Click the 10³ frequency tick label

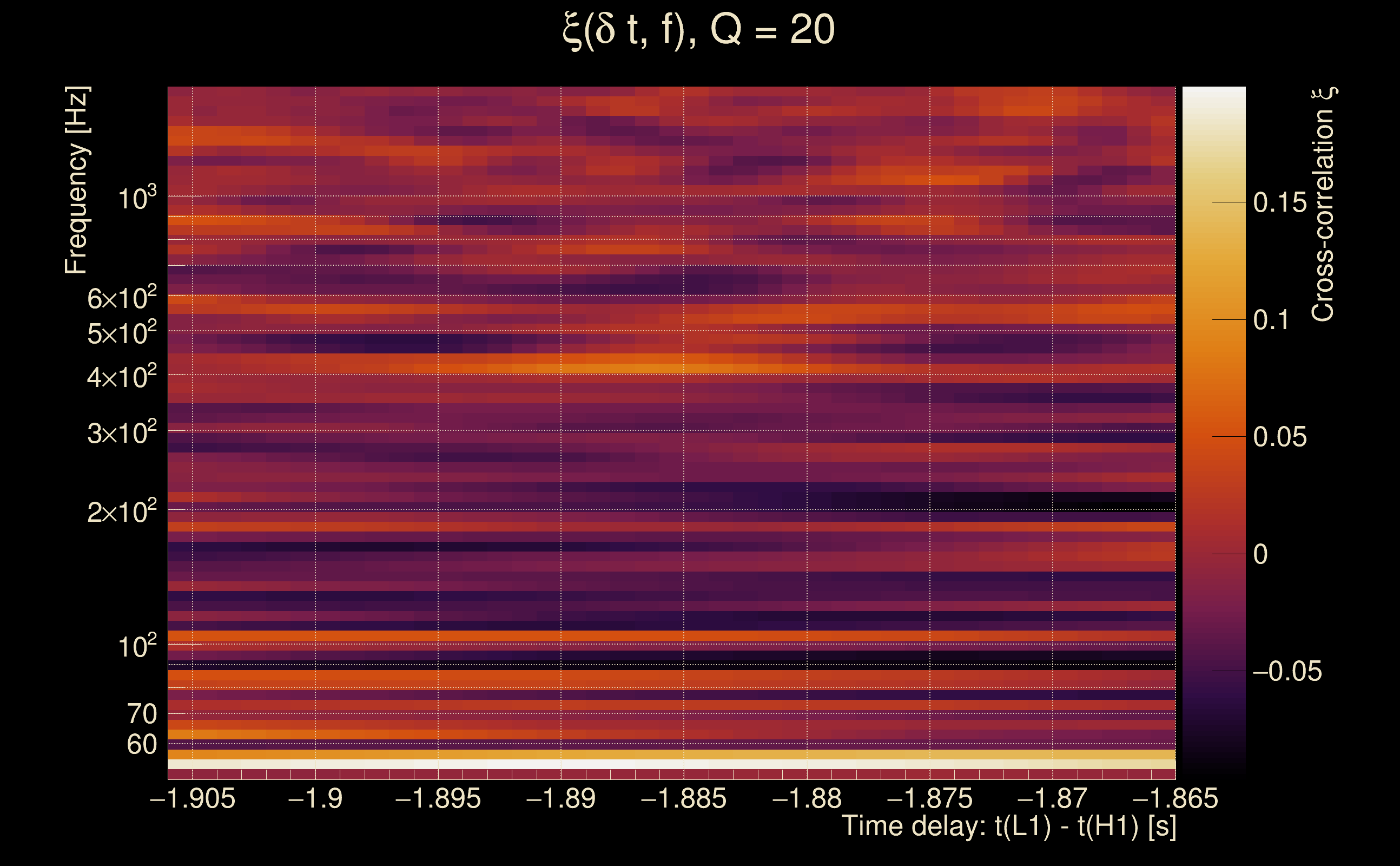point(137,199)
